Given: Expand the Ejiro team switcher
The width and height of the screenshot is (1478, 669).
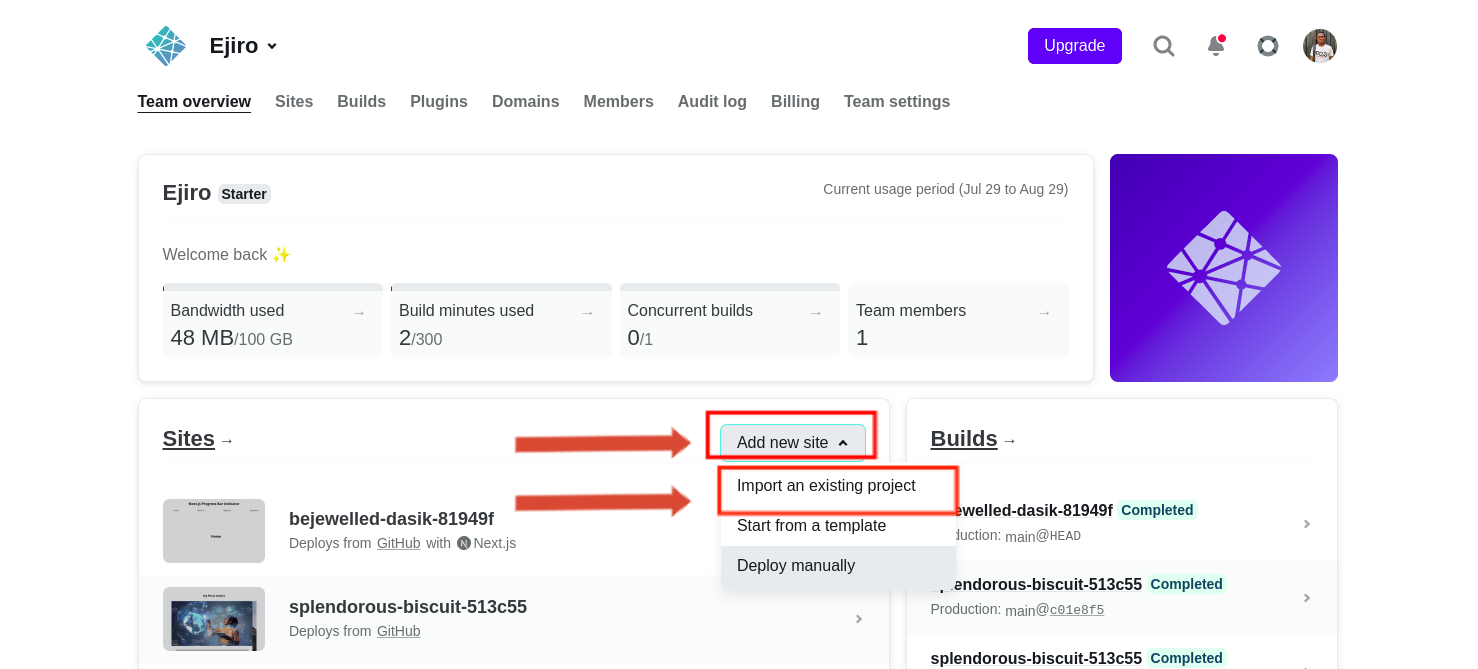Looking at the screenshot, I should click(243, 46).
